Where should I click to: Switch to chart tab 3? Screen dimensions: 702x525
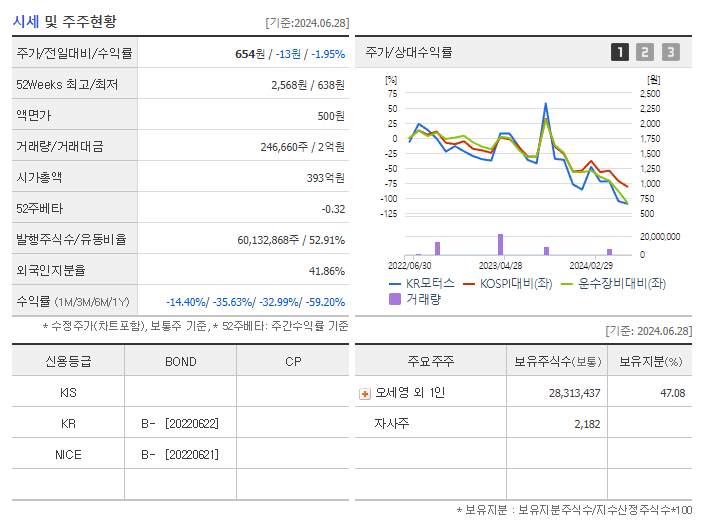tap(671, 52)
